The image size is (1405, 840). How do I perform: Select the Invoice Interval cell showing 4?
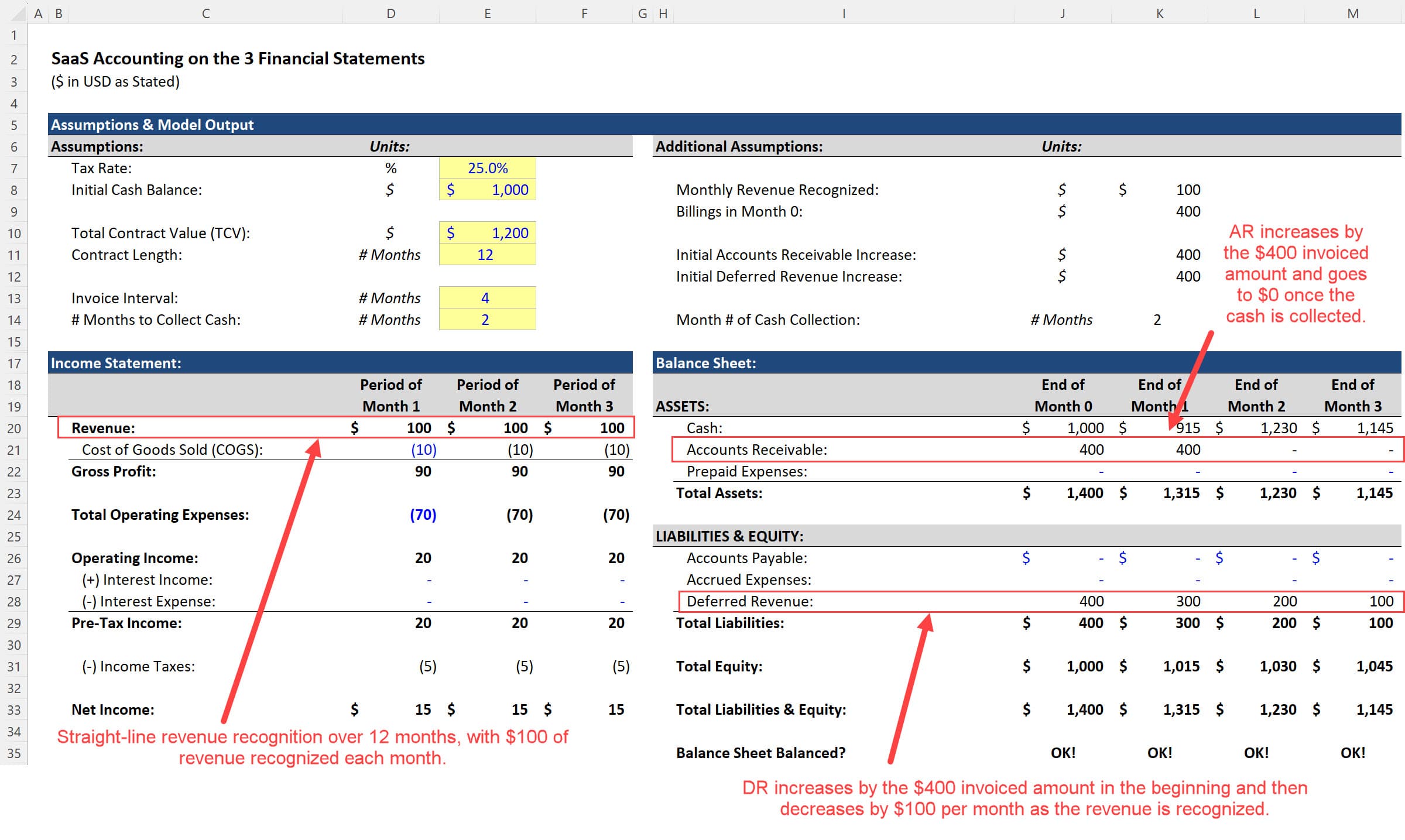tap(486, 297)
